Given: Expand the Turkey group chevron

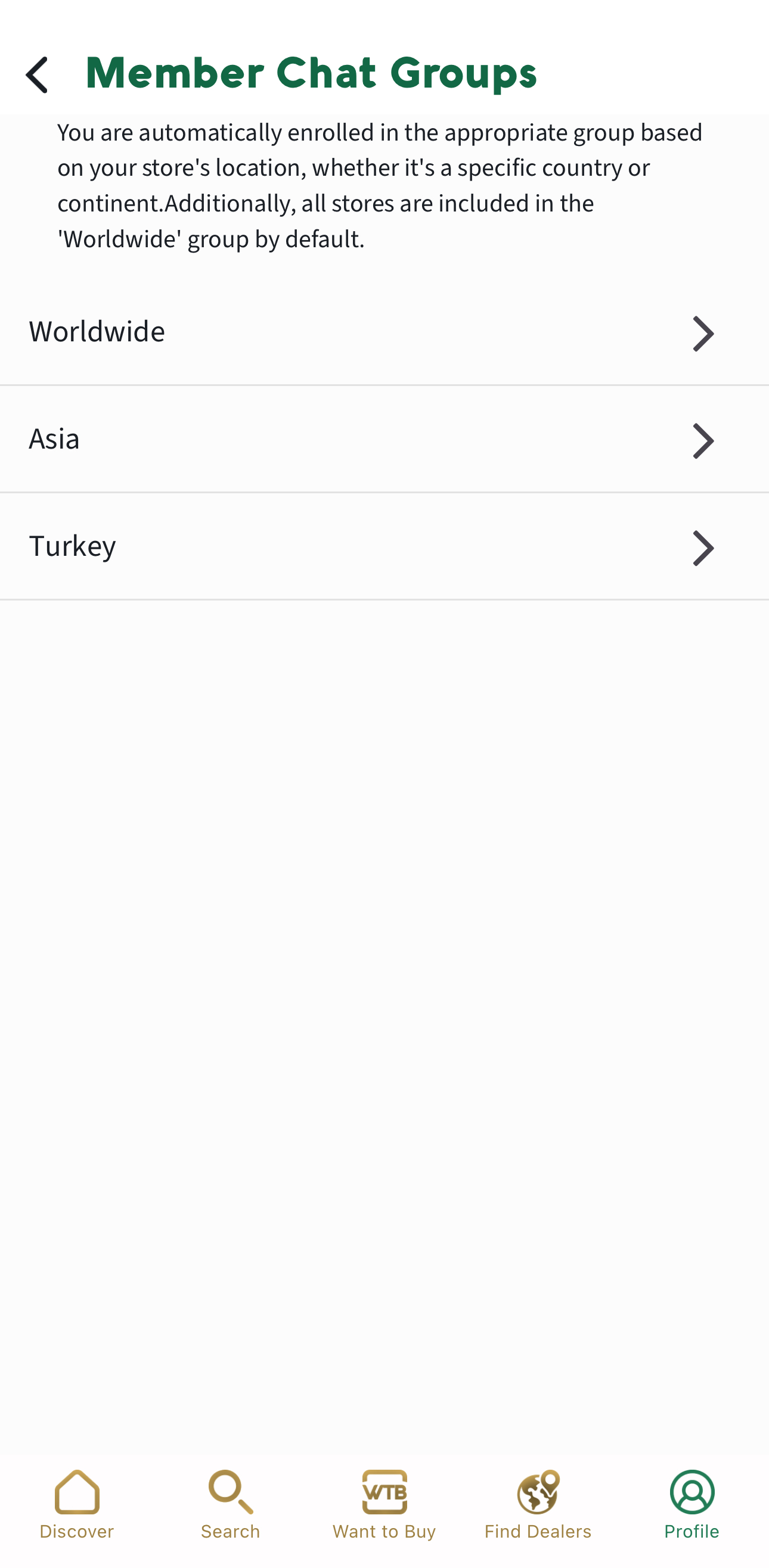Looking at the screenshot, I should pyautogui.click(x=703, y=548).
